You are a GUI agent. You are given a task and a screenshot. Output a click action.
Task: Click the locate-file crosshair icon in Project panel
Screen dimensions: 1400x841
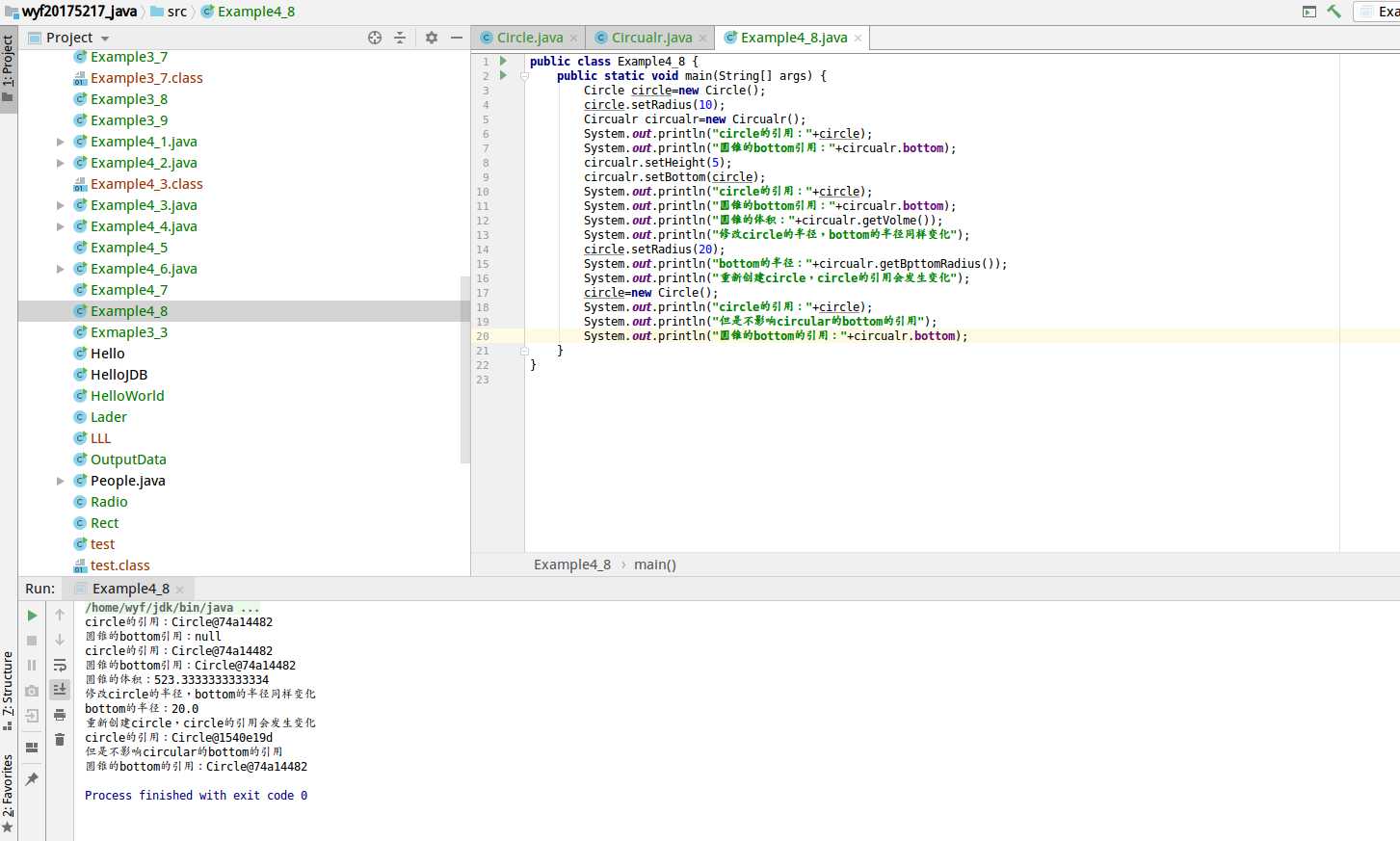tap(375, 38)
